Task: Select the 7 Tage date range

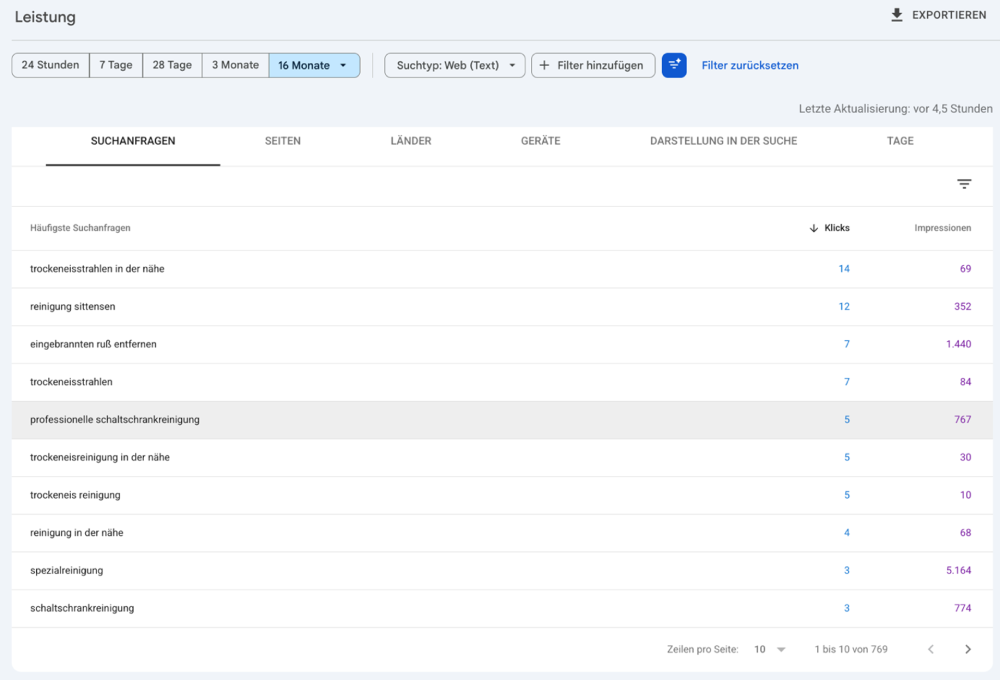Action: click(x=116, y=65)
